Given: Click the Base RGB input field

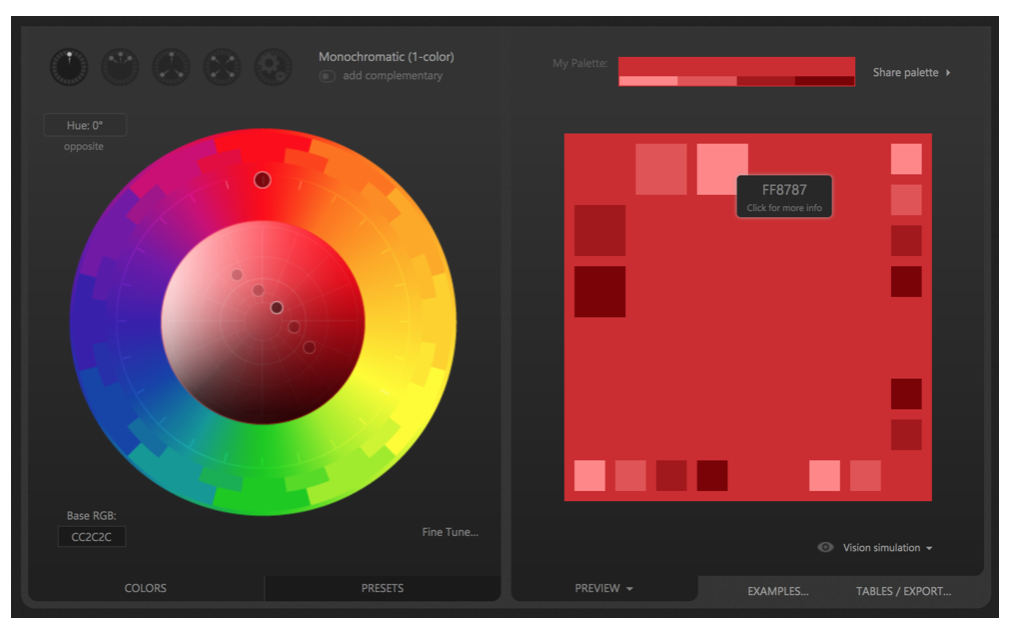Looking at the screenshot, I should click(90, 536).
